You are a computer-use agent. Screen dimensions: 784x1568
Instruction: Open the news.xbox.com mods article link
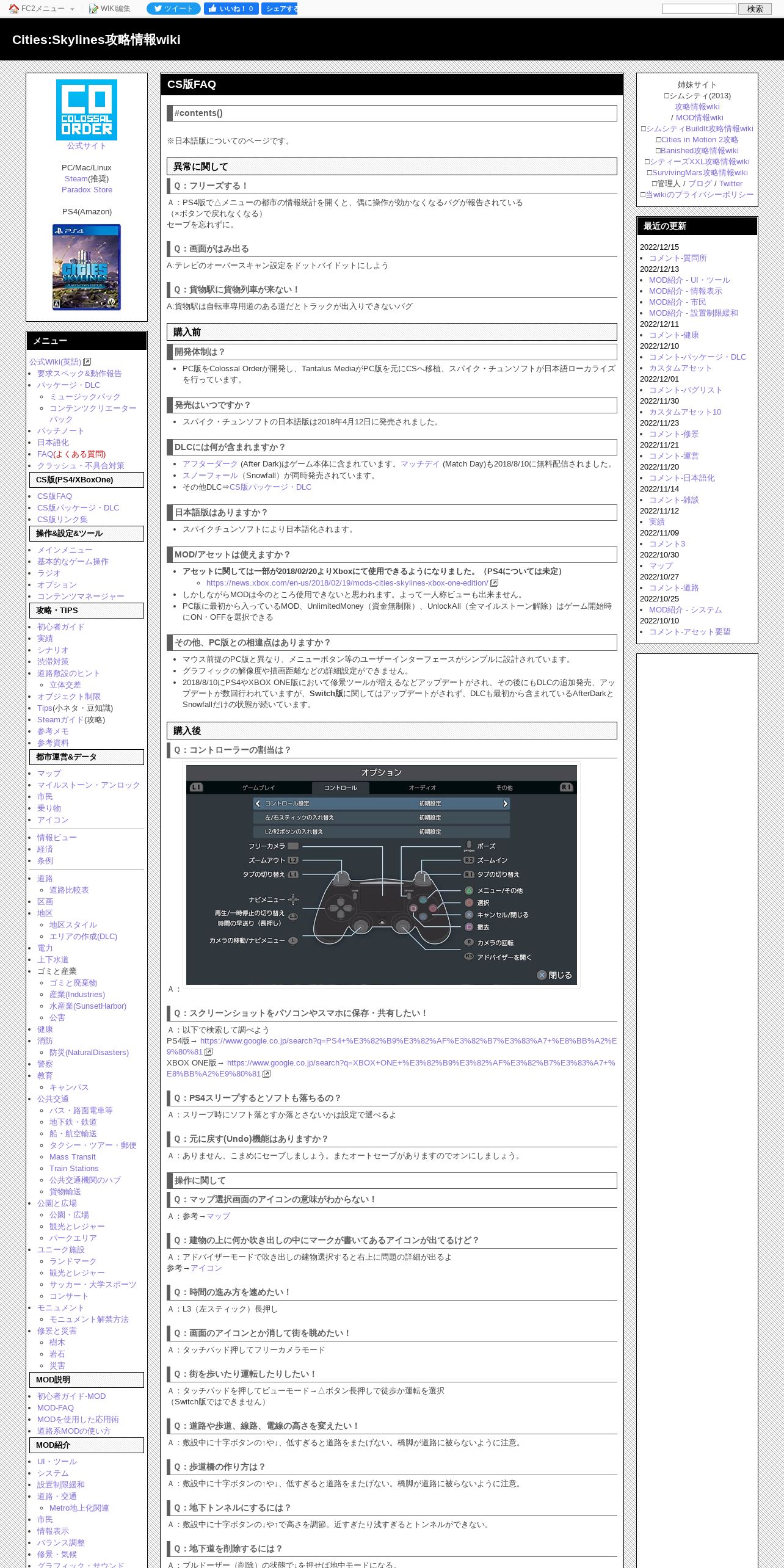pyautogui.click(x=347, y=583)
